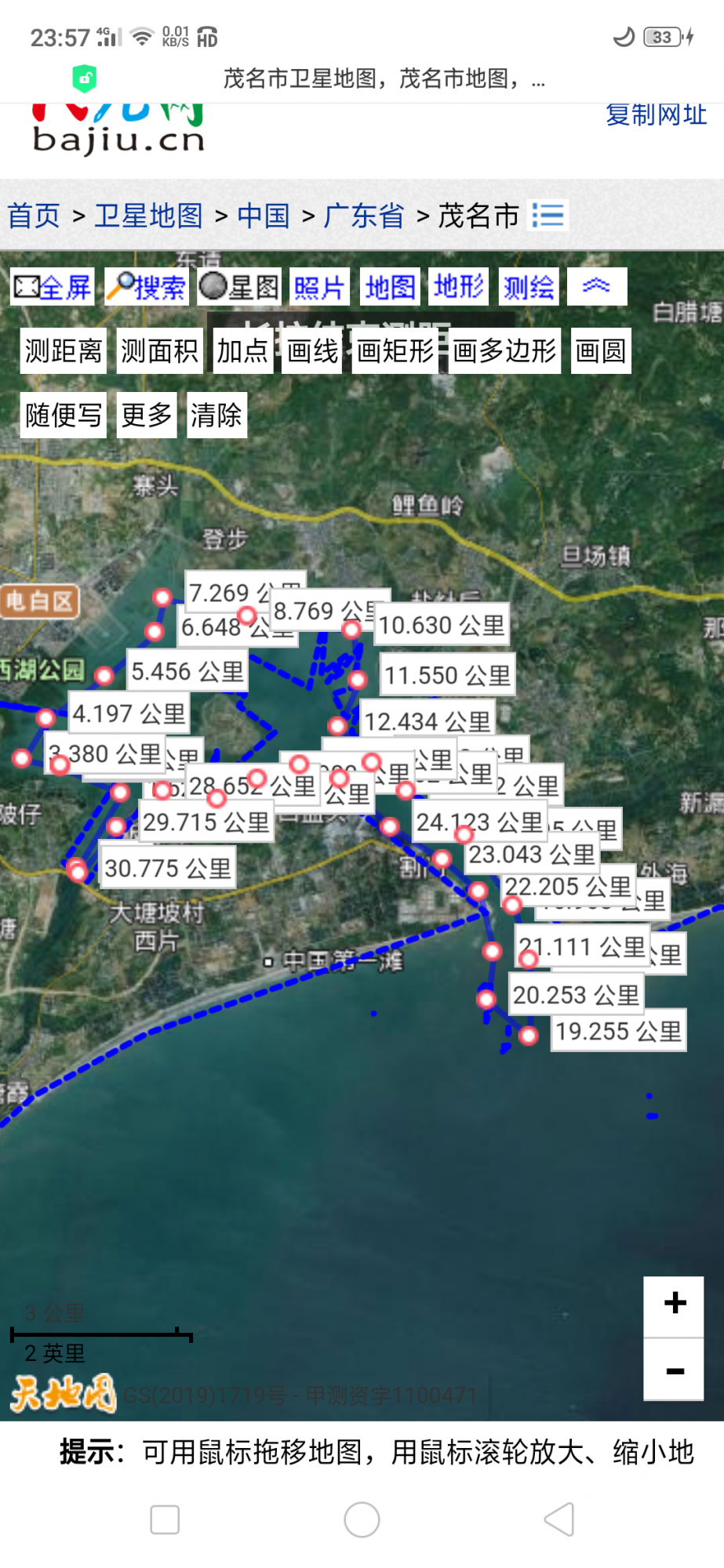Image resolution: width=724 pixels, height=1568 pixels.
Task: Expand the 更多 tools option
Action: coord(147,415)
